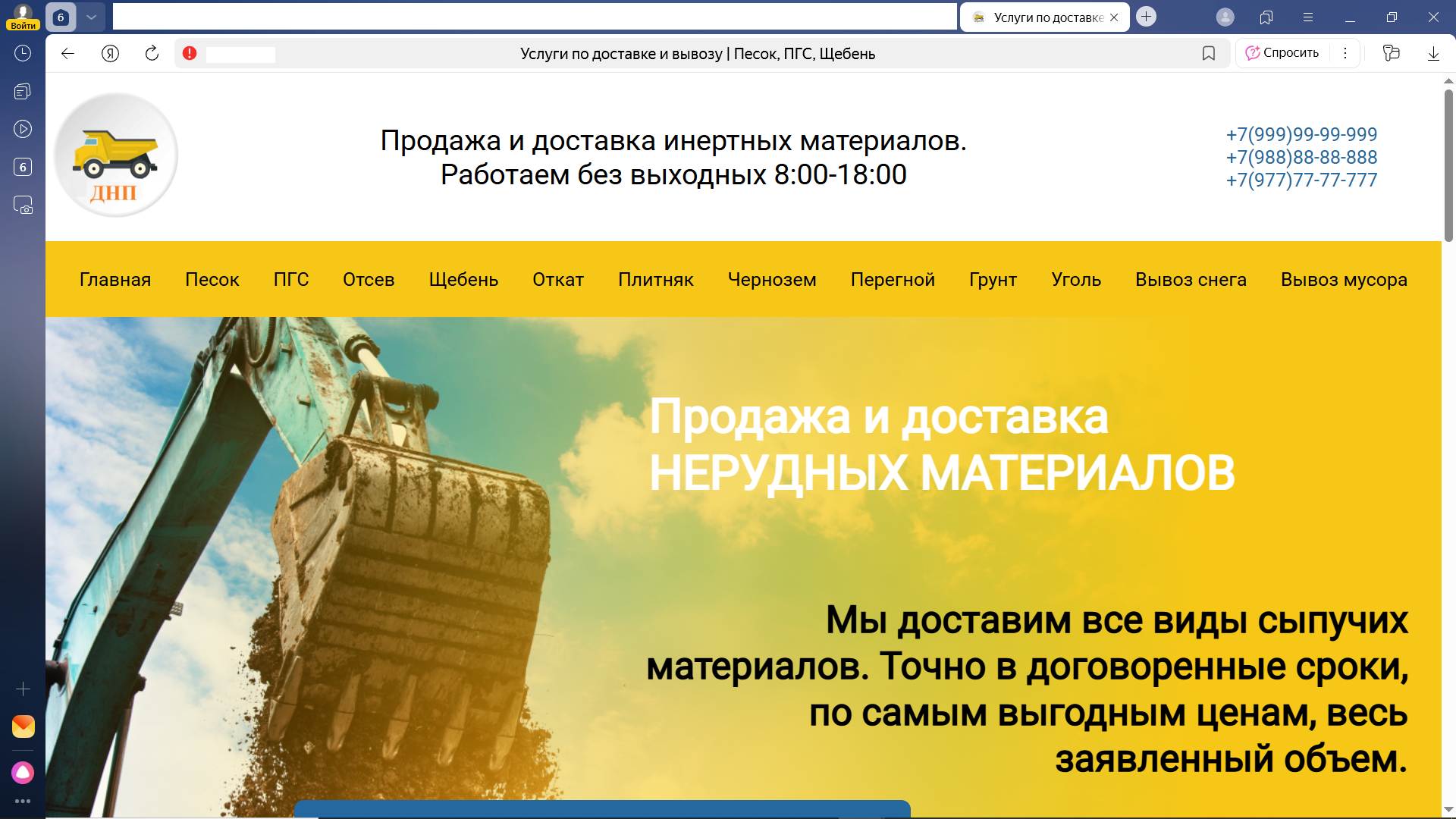Expand the tab group chevron next to 6
Image resolution: width=1456 pixels, height=819 pixels.
(x=92, y=17)
